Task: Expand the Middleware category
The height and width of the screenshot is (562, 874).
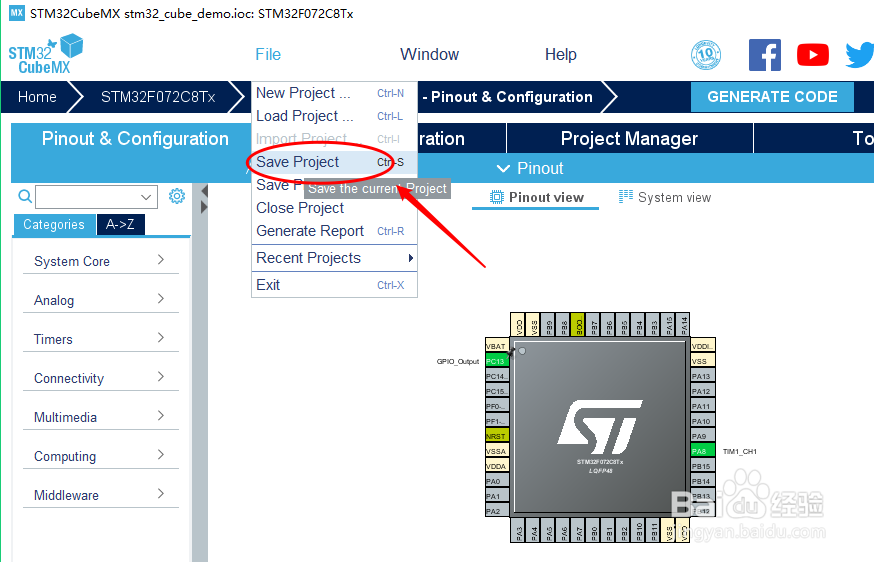Action: tap(100, 495)
